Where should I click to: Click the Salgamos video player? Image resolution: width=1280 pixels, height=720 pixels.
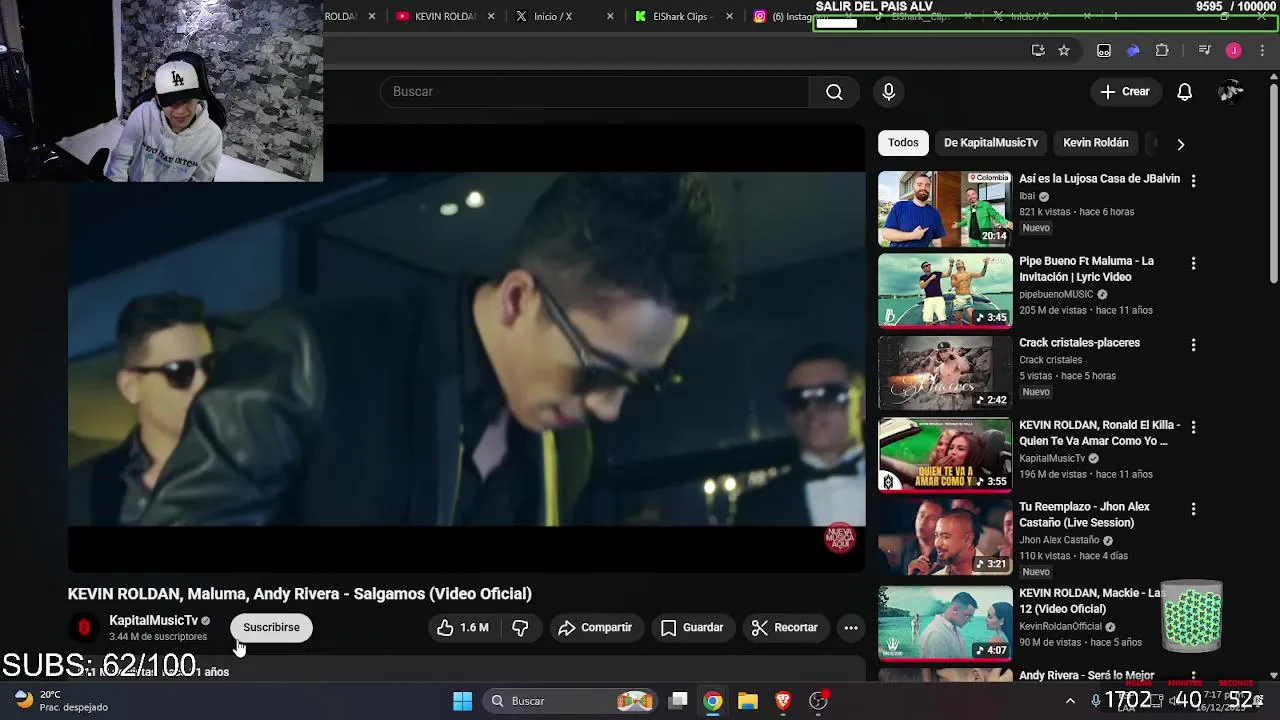pyautogui.click(x=466, y=349)
